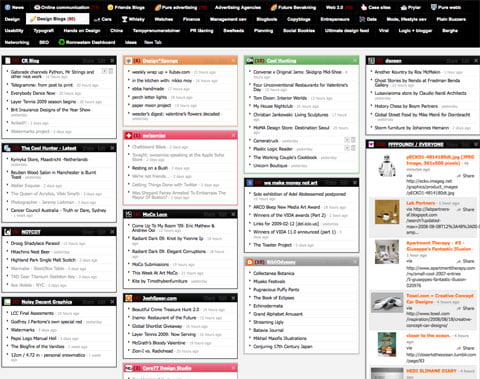
Task: Open the Viral tab
Action: pos(383,31)
